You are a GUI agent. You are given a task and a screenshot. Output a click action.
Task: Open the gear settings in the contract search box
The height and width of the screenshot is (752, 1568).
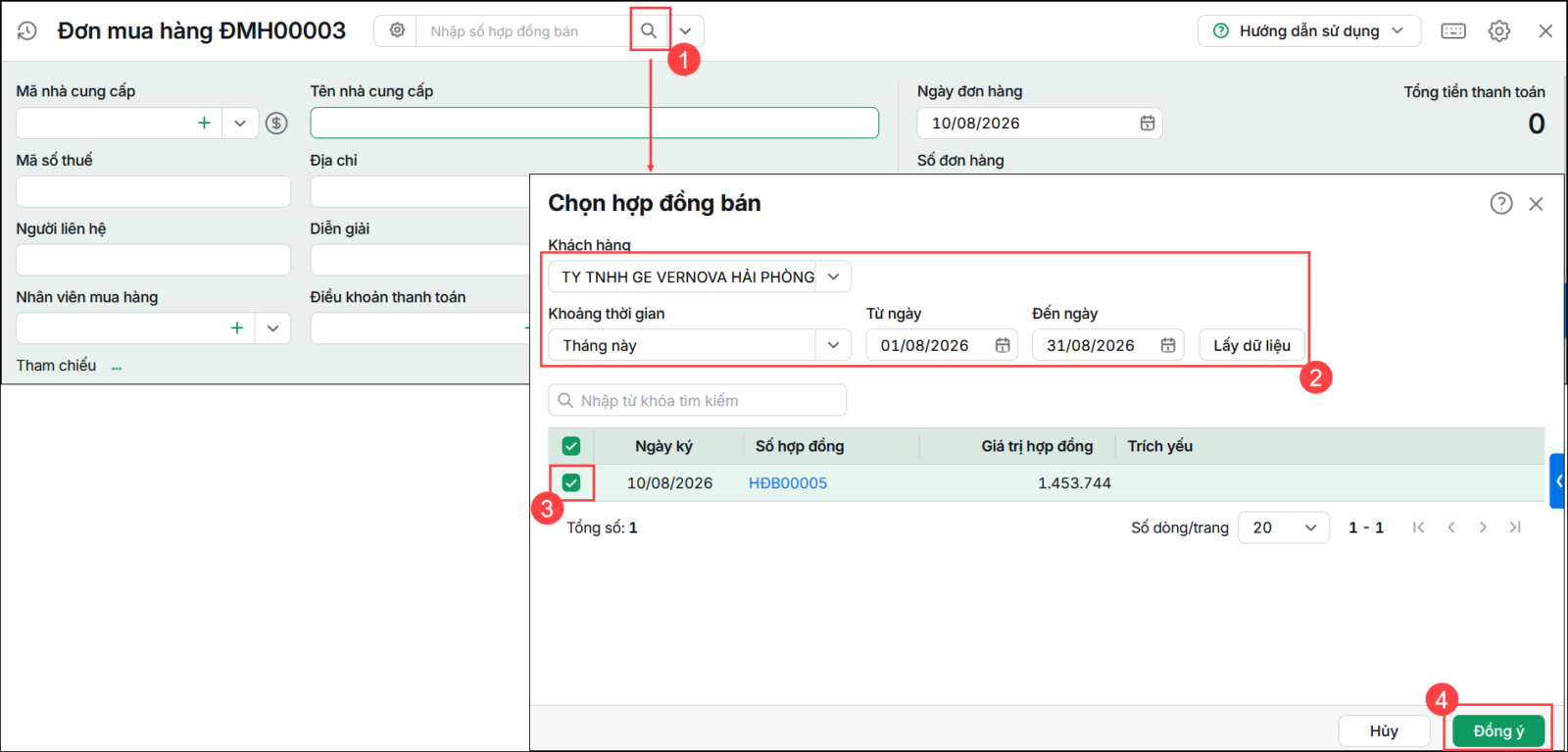click(x=397, y=30)
